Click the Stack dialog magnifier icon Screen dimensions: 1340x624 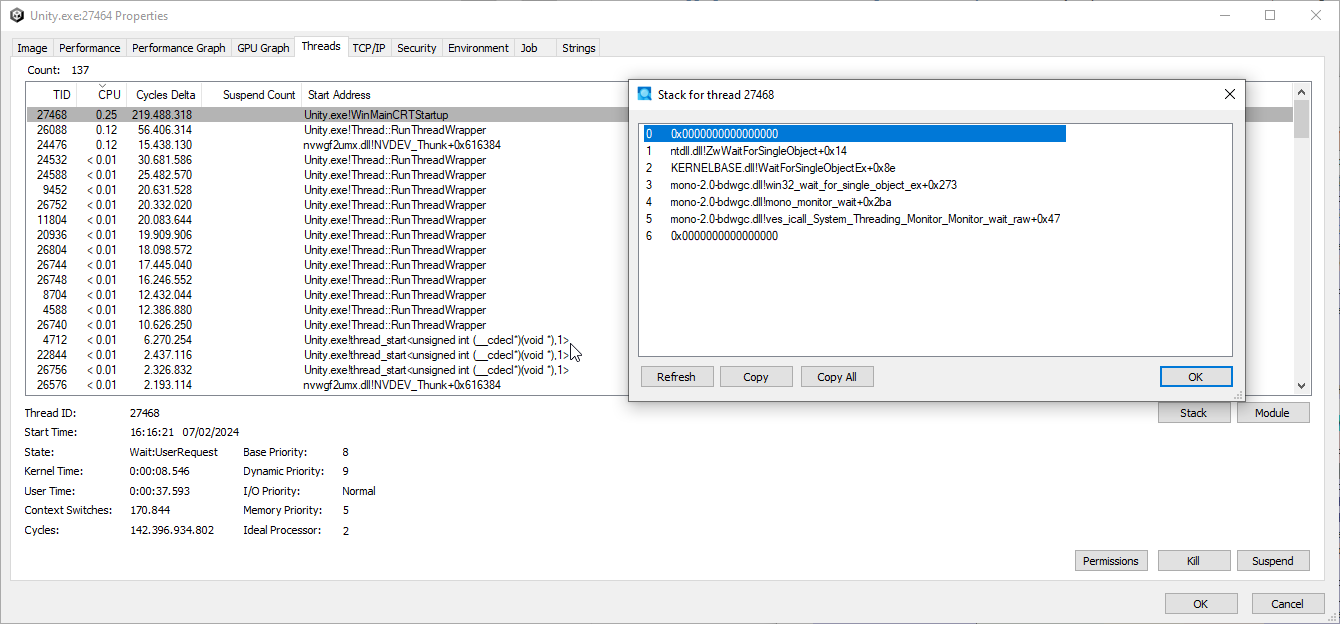click(x=643, y=93)
